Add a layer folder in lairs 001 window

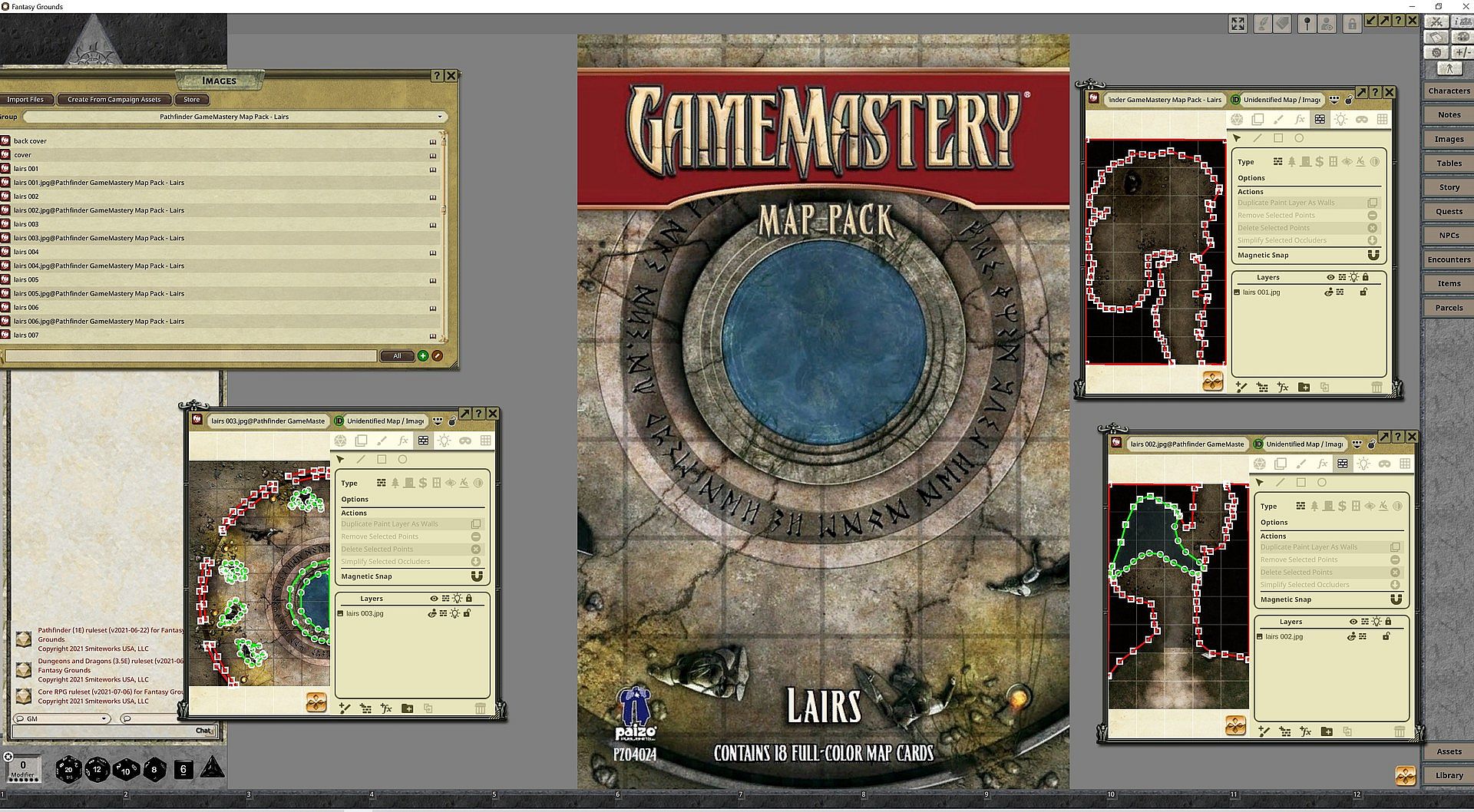coord(1304,387)
